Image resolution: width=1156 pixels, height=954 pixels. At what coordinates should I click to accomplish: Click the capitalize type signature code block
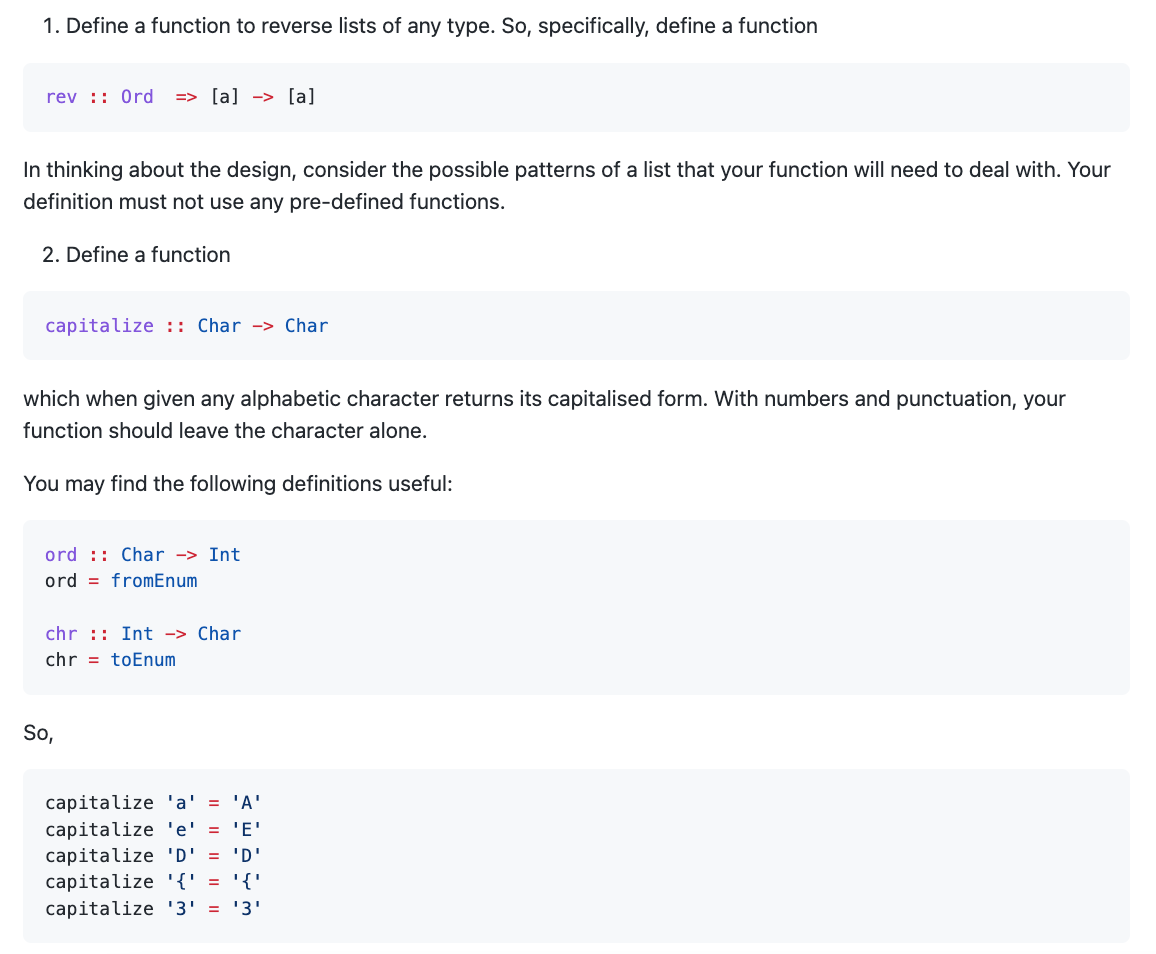point(186,325)
